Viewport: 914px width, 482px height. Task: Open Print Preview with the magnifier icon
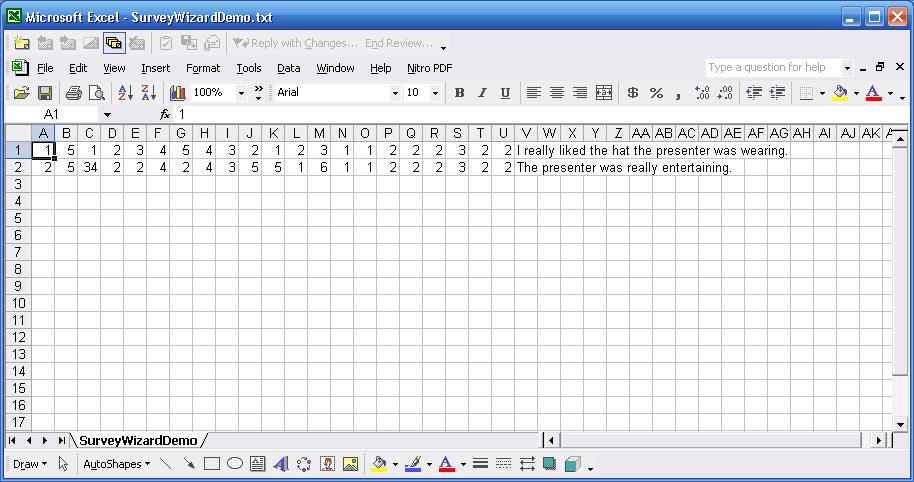coord(97,93)
